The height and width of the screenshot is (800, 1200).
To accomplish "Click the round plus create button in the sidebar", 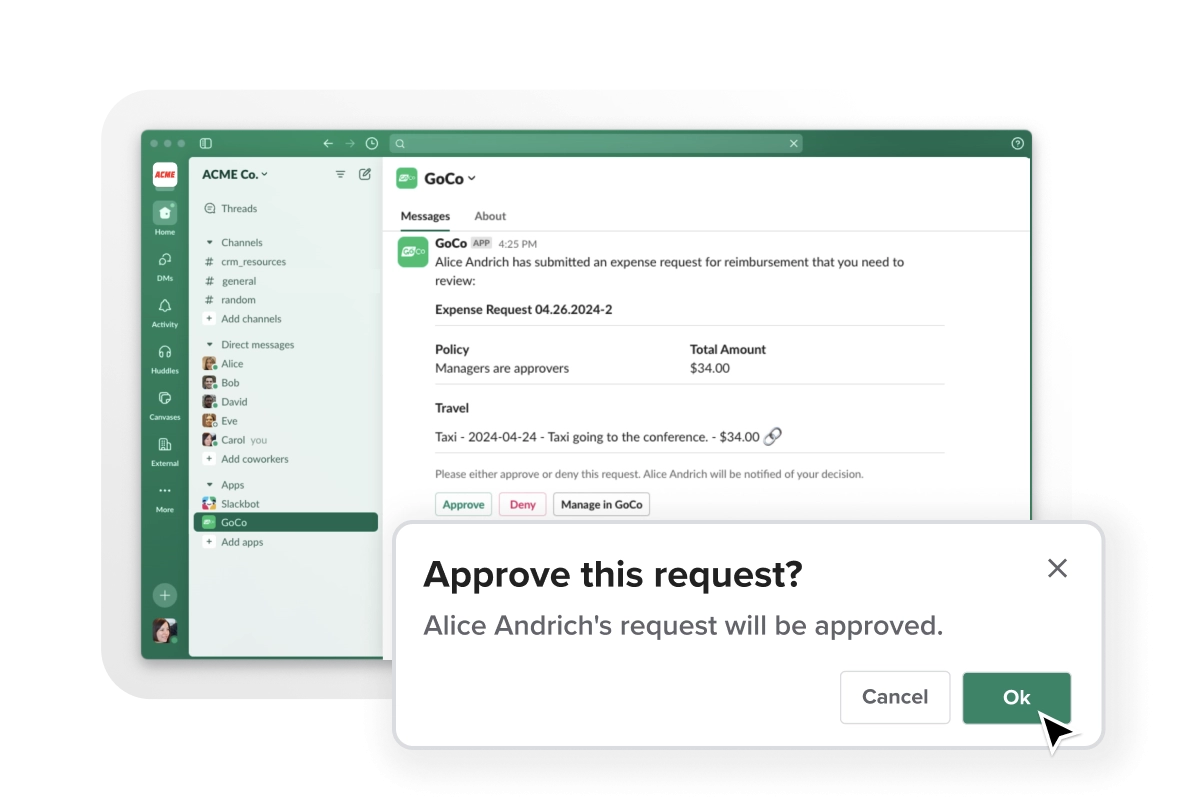I will pos(165,595).
